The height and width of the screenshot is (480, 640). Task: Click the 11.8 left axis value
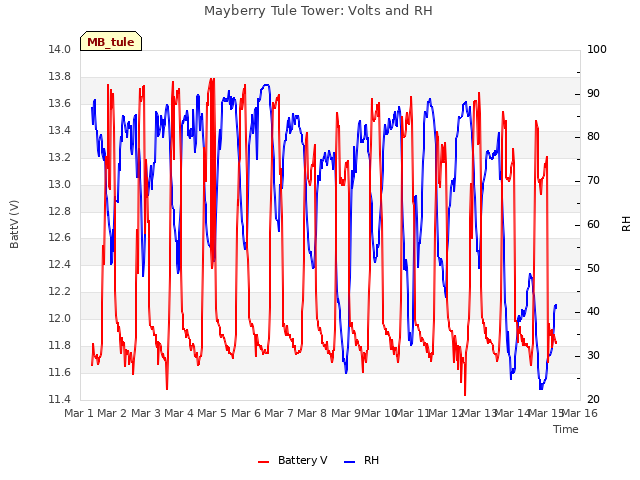coord(59,345)
